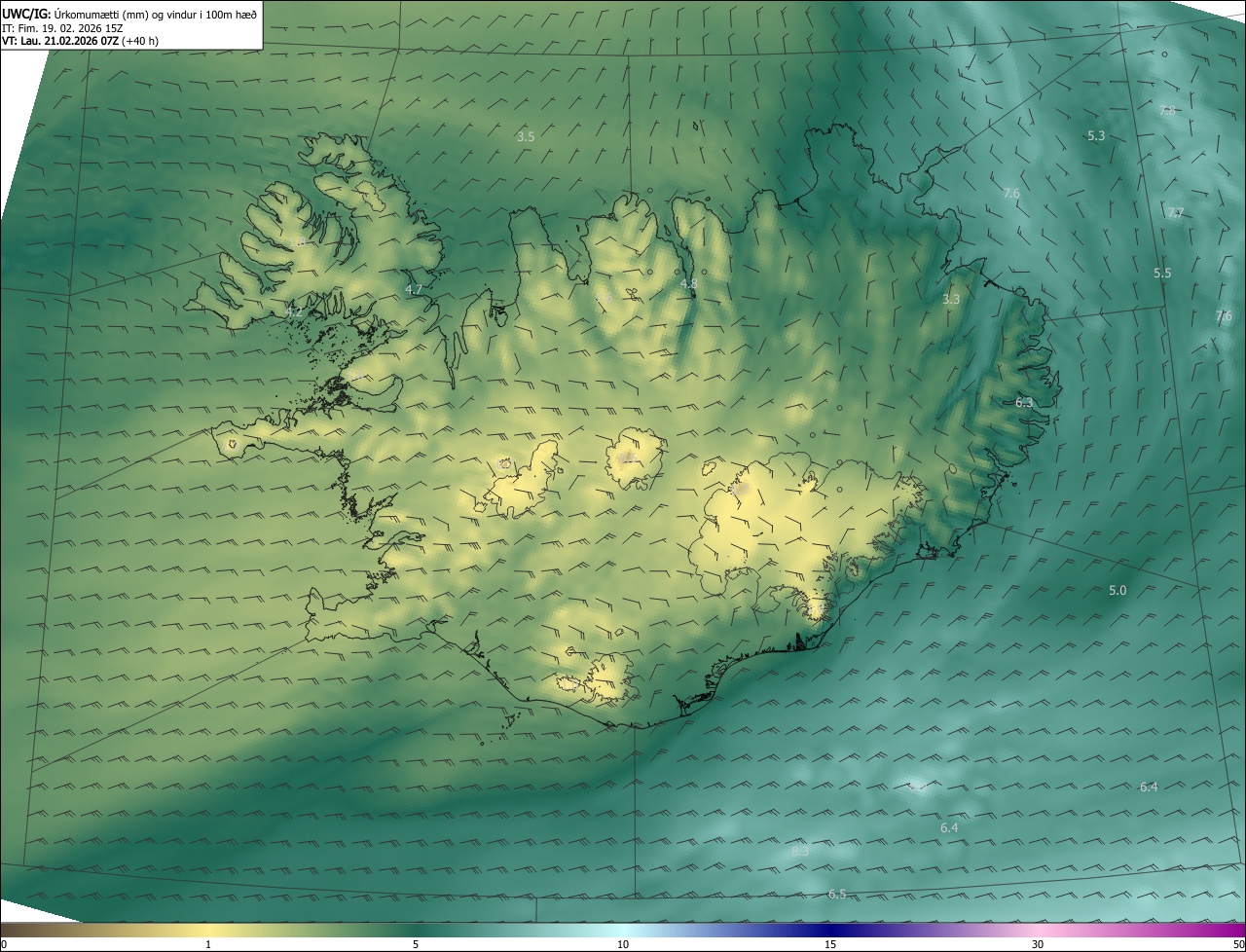Click the init time 'IT: Fim. 19. 02. 2026 15Z'
Screen dimensions: 1246x952
click(62, 28)
